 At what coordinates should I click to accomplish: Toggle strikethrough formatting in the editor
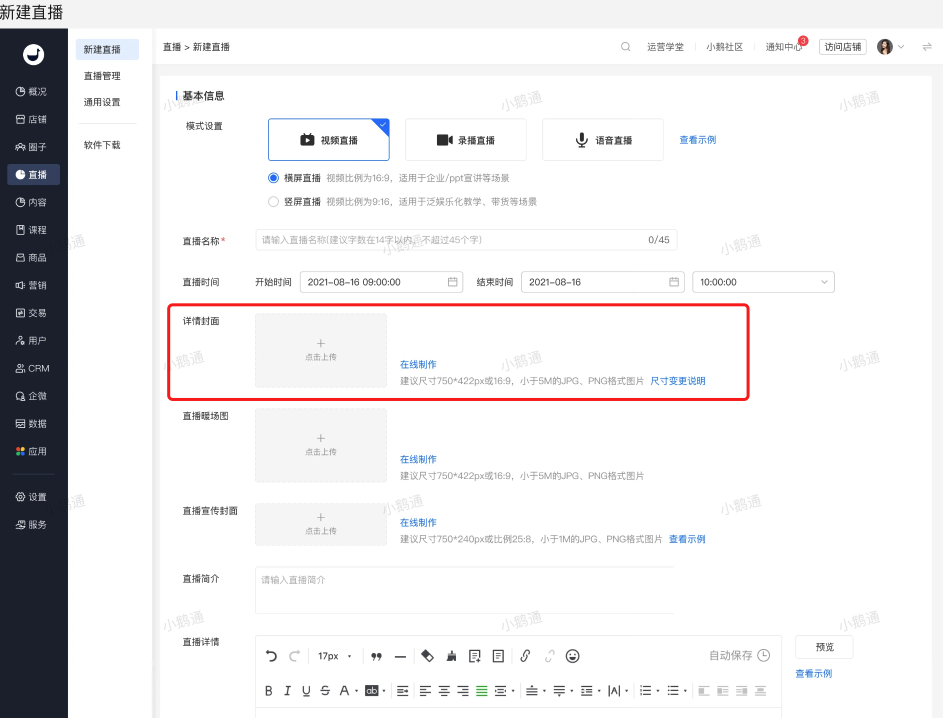[x=325, y=691]
